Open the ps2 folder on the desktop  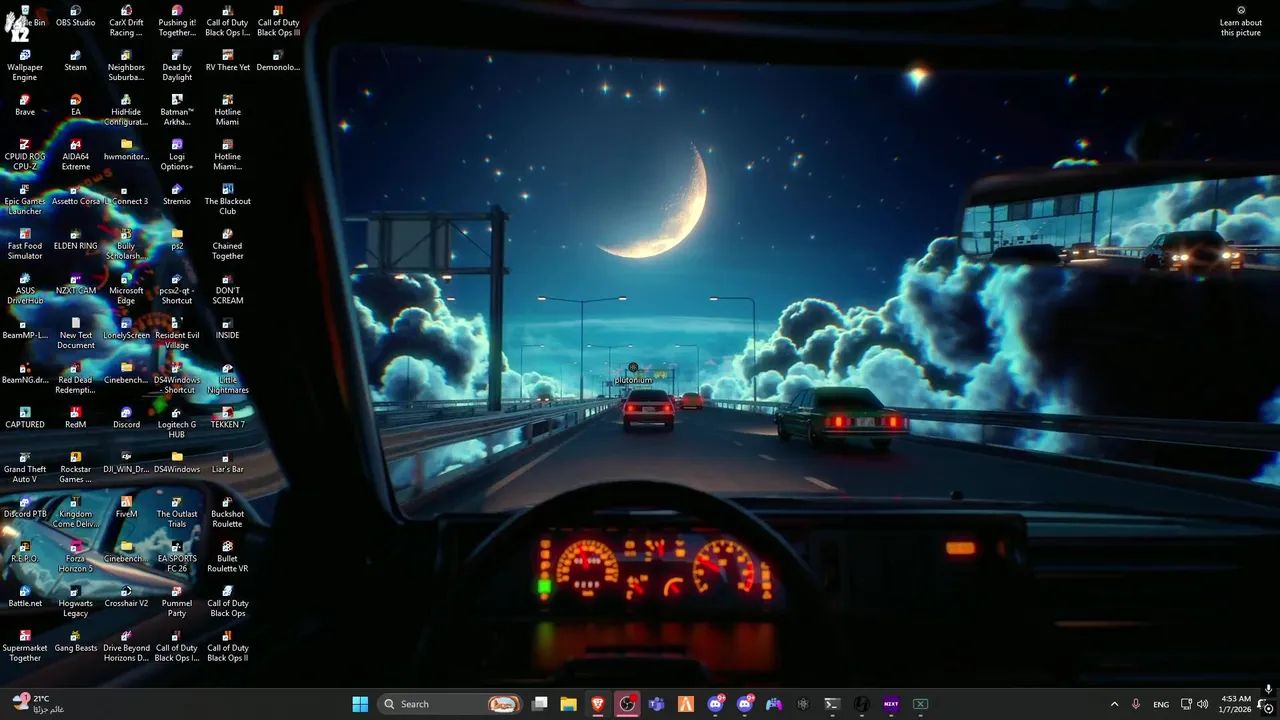(x=177, y=240)
